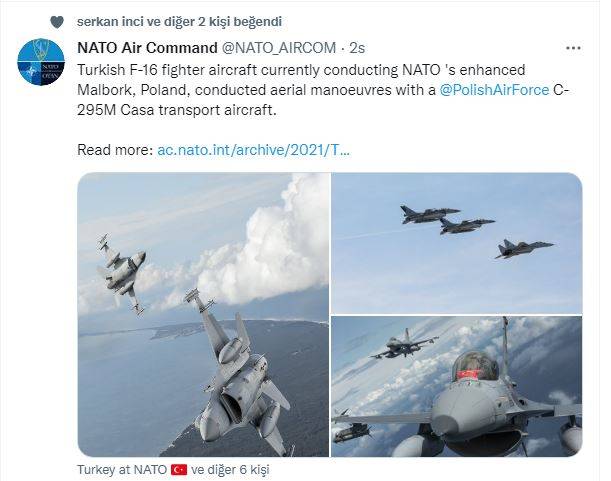Open the NATO Air Command display name
The image size is (611, 481).
pos(147,48)
